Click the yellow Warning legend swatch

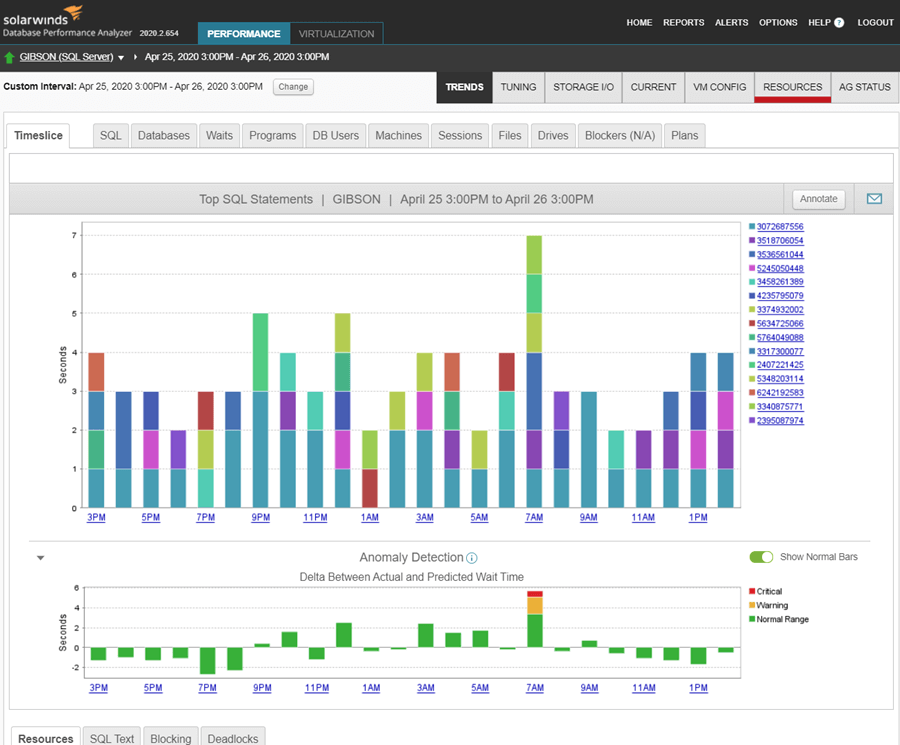tap(752, 605)
